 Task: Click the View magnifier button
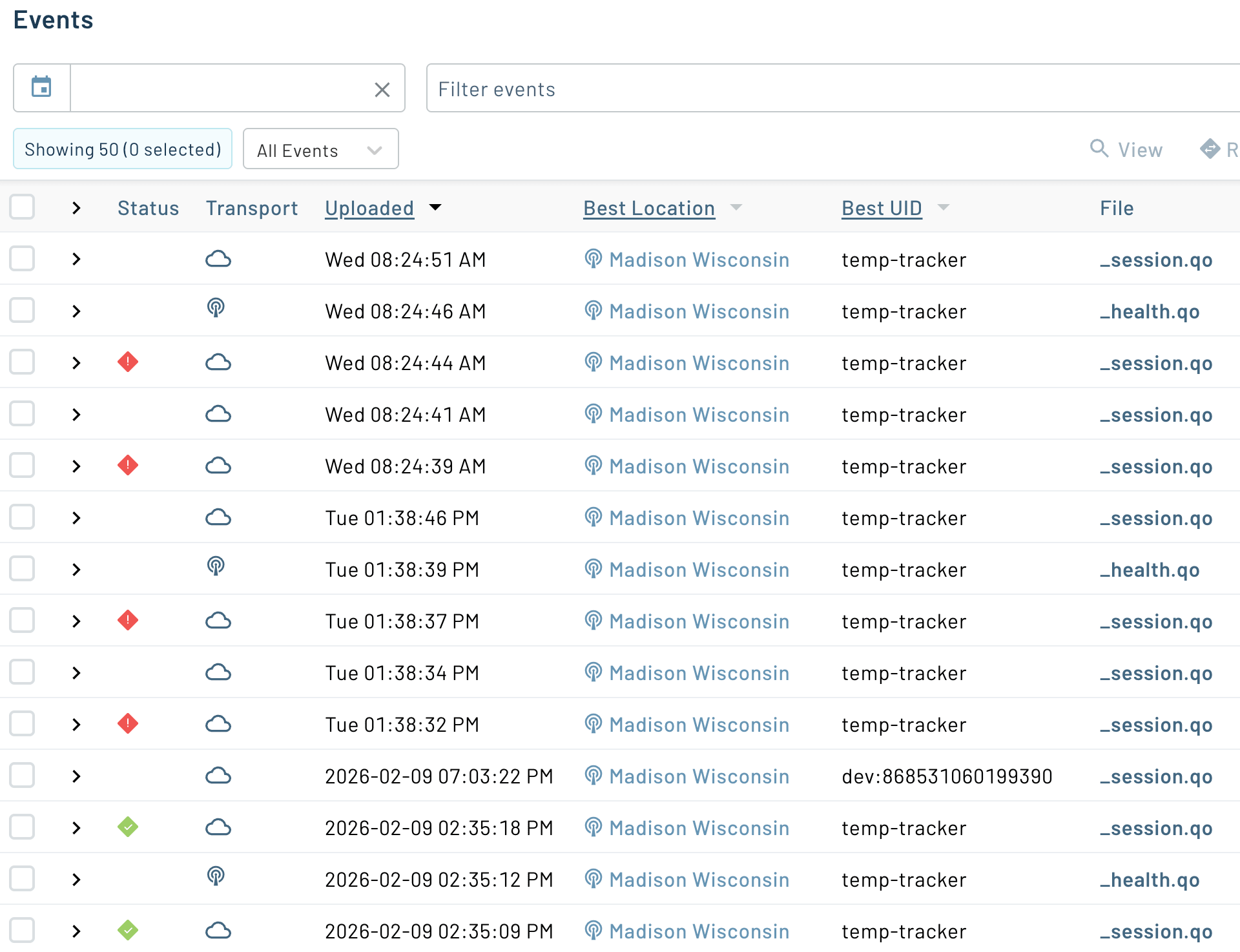coord(1126,150)
